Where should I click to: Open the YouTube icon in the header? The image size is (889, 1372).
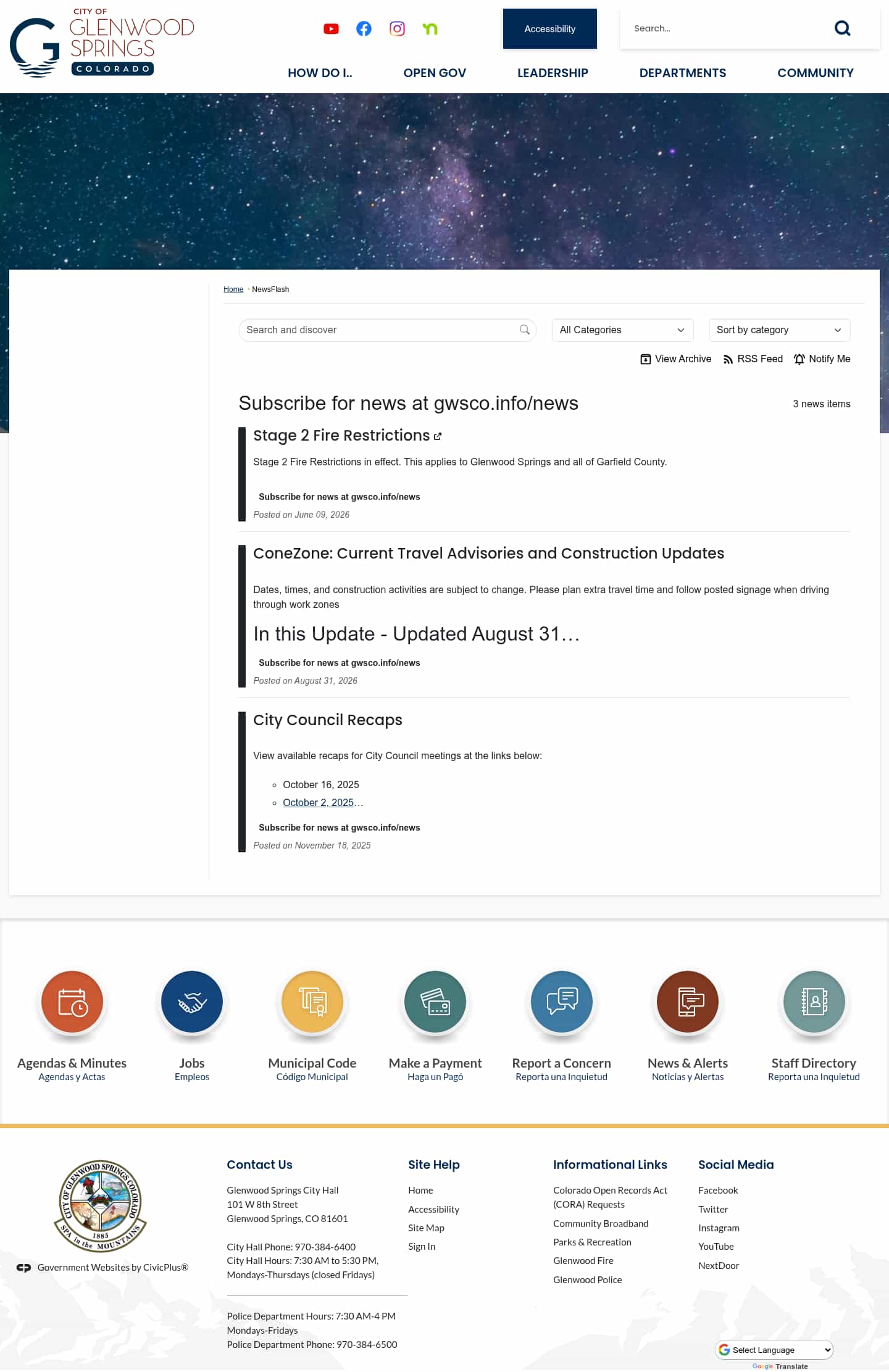click(x=331, y=28)
